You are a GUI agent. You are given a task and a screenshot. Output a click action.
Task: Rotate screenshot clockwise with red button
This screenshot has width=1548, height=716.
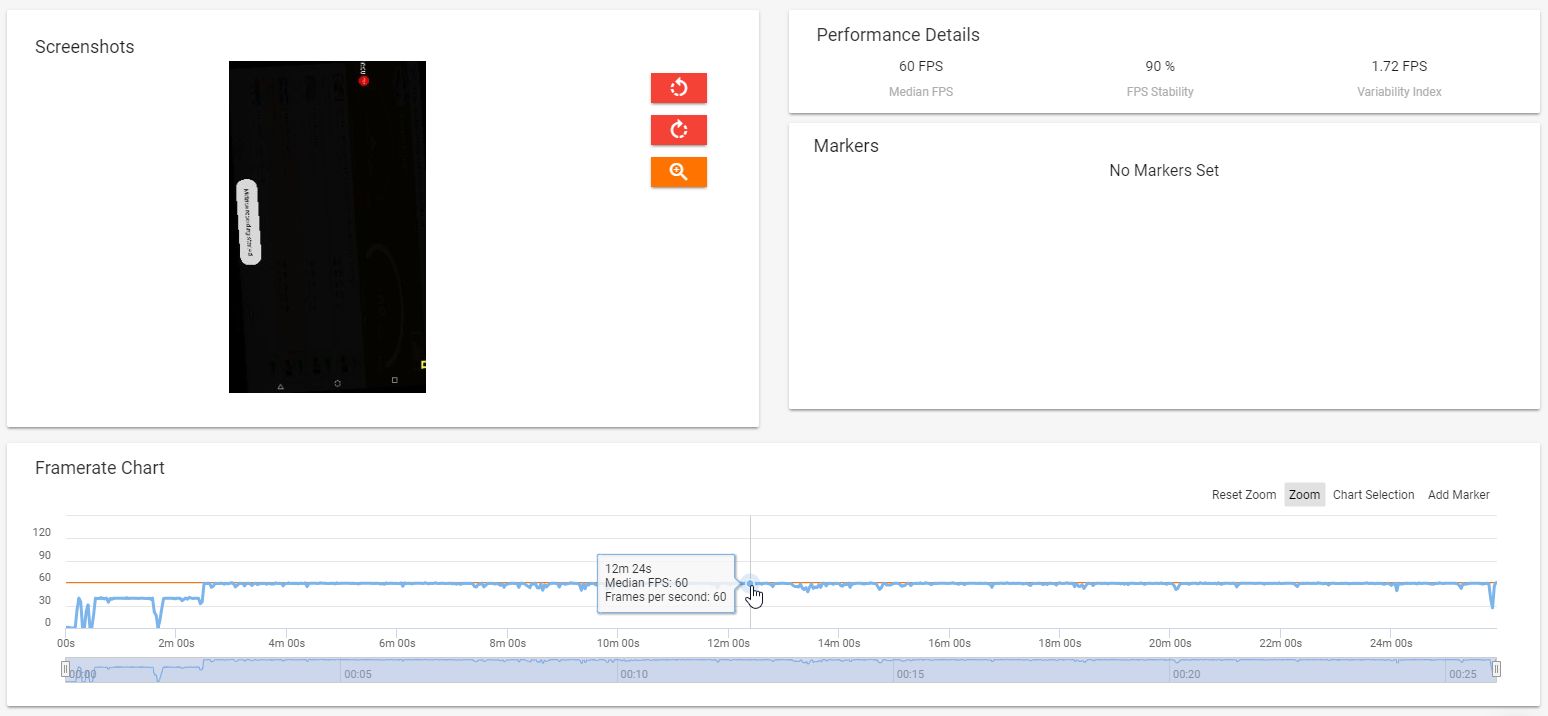[x=678, y=130]
